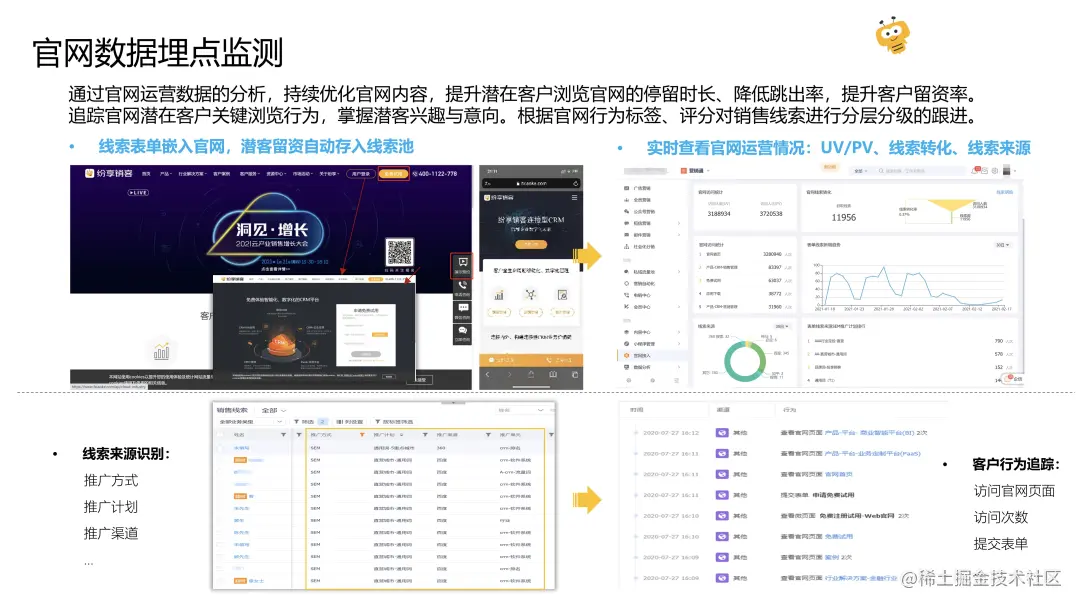Click the orange button beside 用户登录
The height and width of the screenshot is (607, 1080).
(393, 174)
